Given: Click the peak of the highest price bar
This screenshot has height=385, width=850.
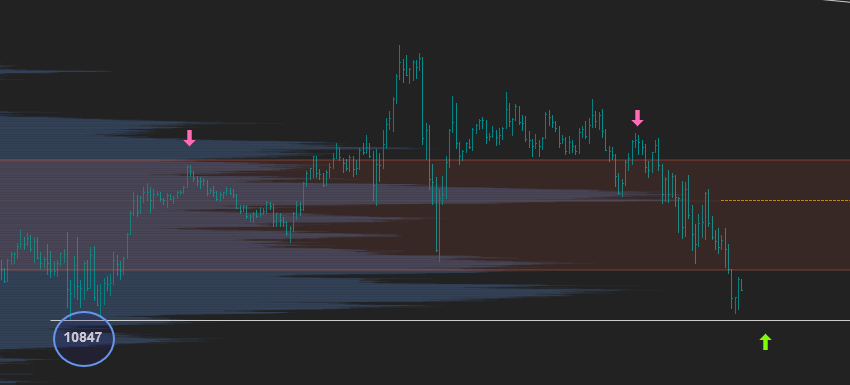Looking at the screenshot, I should pyautogui.click(x=400, y=47).
